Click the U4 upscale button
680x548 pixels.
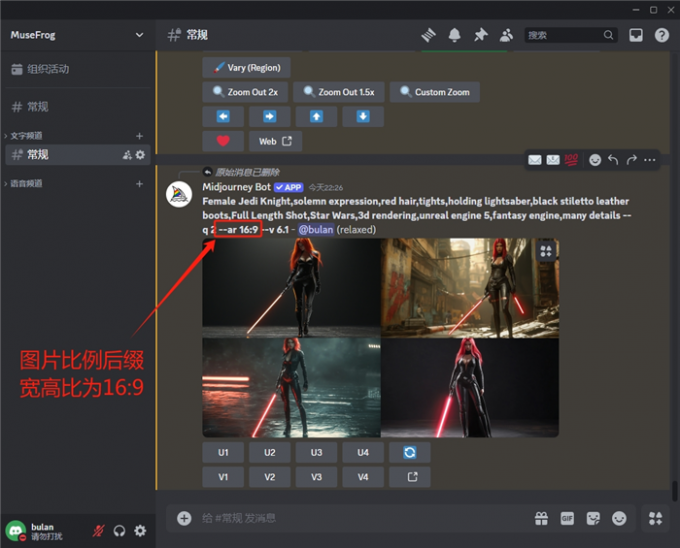click(363, 453)
